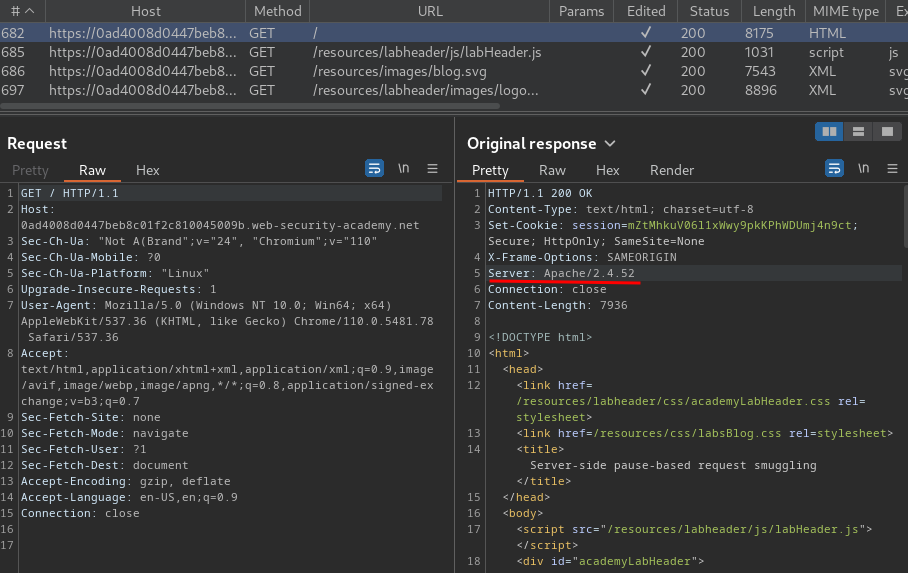
Task: Select history row 685 labHeader.js
Action: coord(454,52)
